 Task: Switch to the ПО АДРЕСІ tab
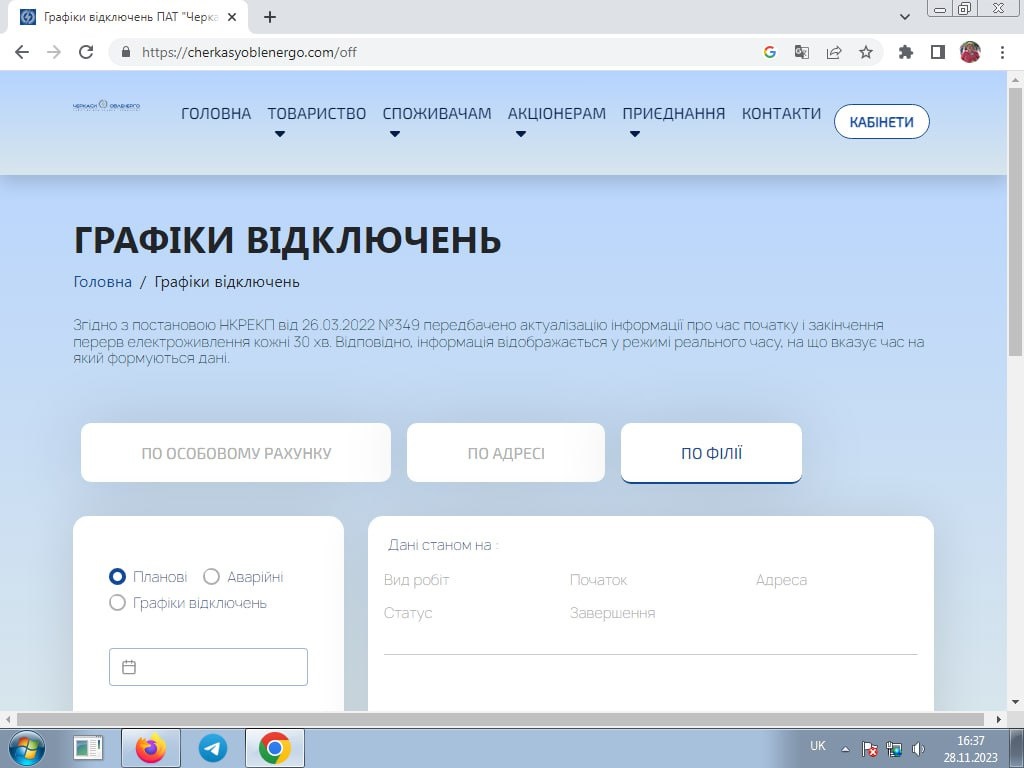[505, 453]
